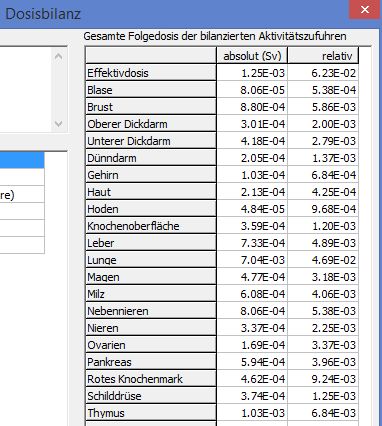
Task: Click absolute value 6.08E-04 for Milz
Action: tap(252, 294)
